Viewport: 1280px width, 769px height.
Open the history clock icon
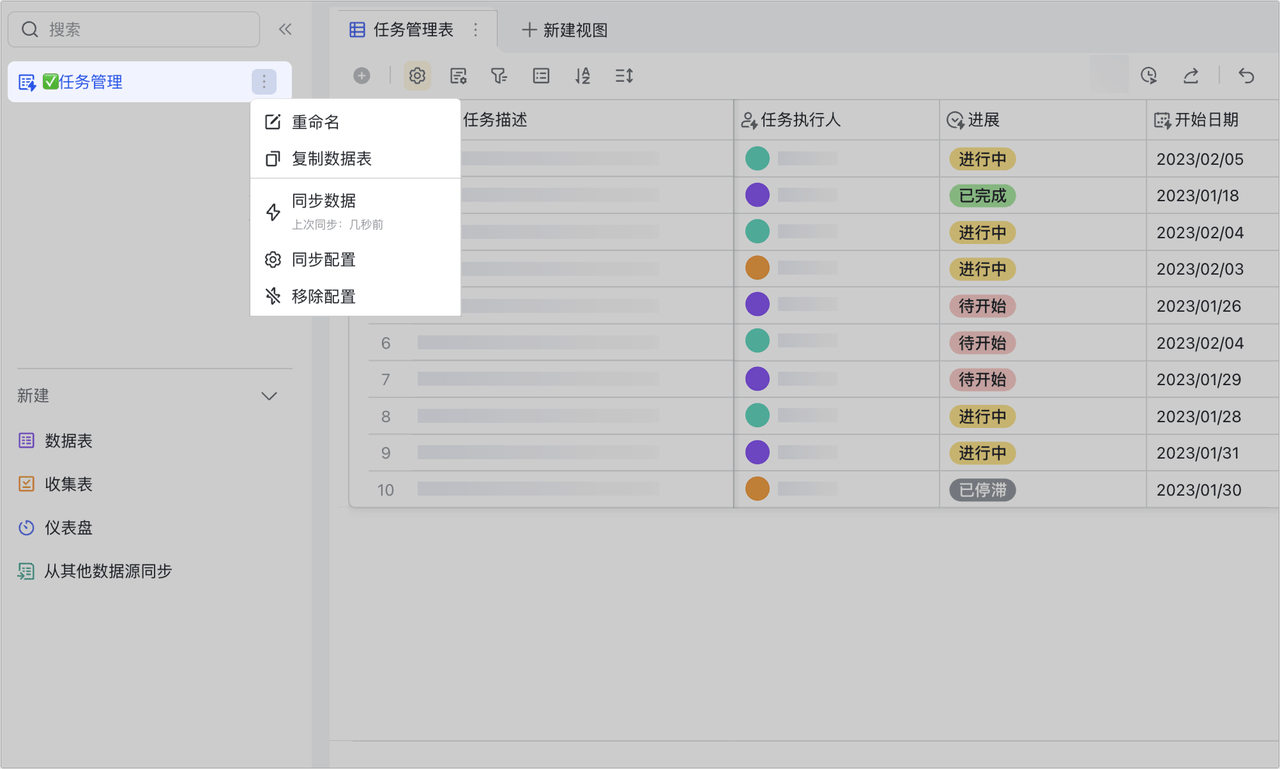(1149, 76)
